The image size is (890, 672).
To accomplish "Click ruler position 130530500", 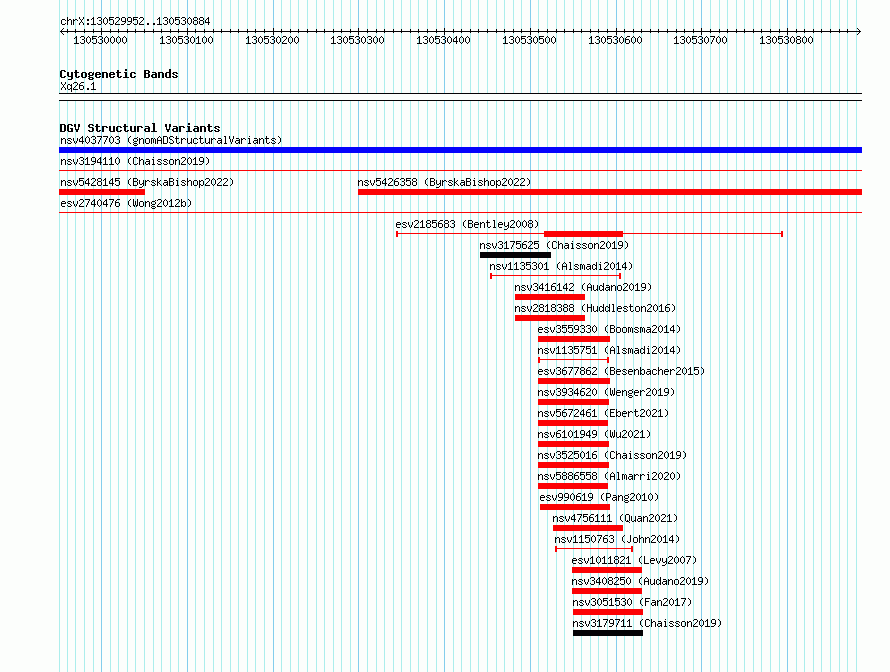I will (x=529, y=40).
